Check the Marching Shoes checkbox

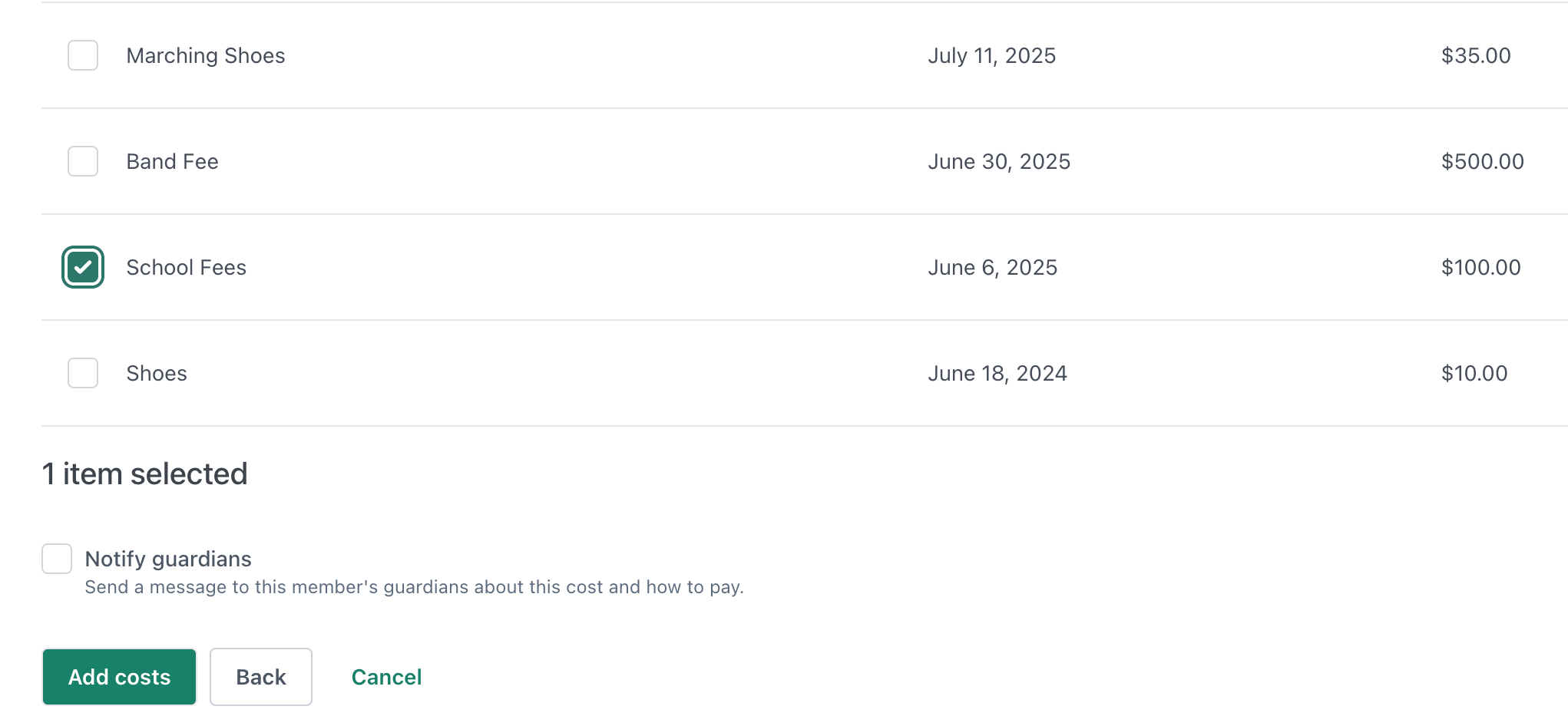pos(83,55)
